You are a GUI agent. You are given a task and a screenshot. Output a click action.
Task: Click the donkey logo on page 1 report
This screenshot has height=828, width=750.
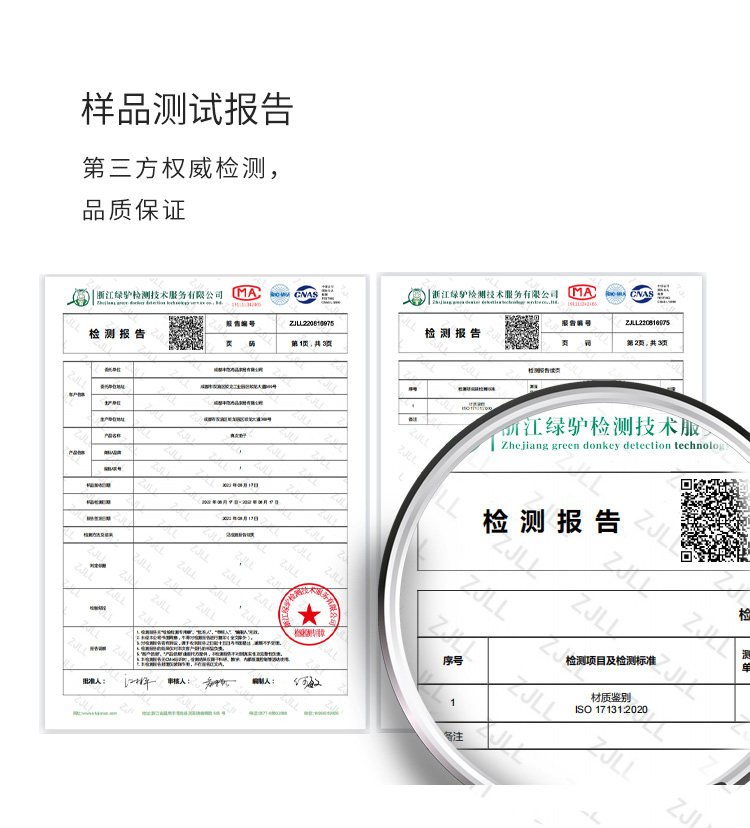click(x=79, y=297)
